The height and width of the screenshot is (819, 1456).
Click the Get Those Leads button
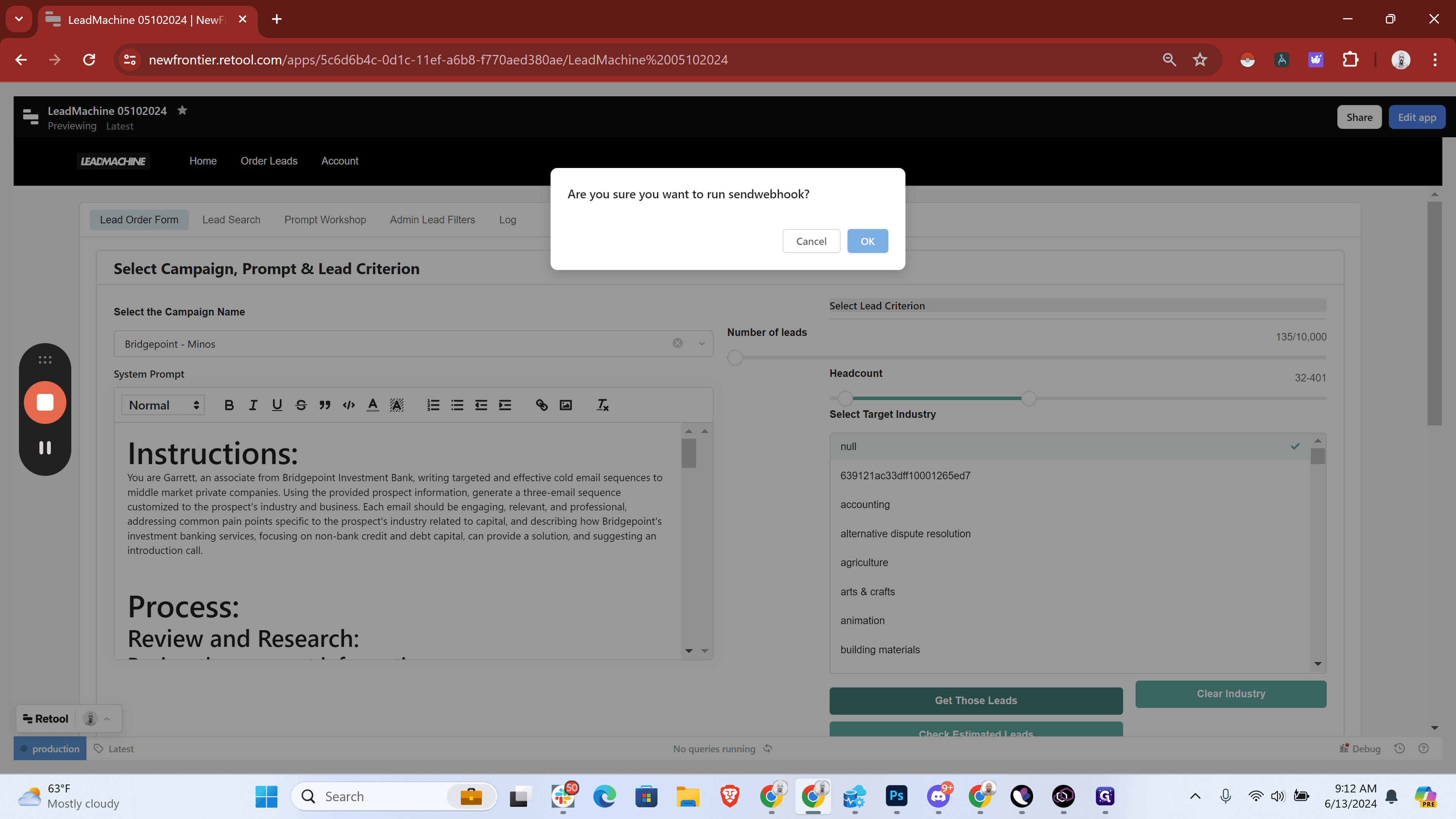pos(976,700)
